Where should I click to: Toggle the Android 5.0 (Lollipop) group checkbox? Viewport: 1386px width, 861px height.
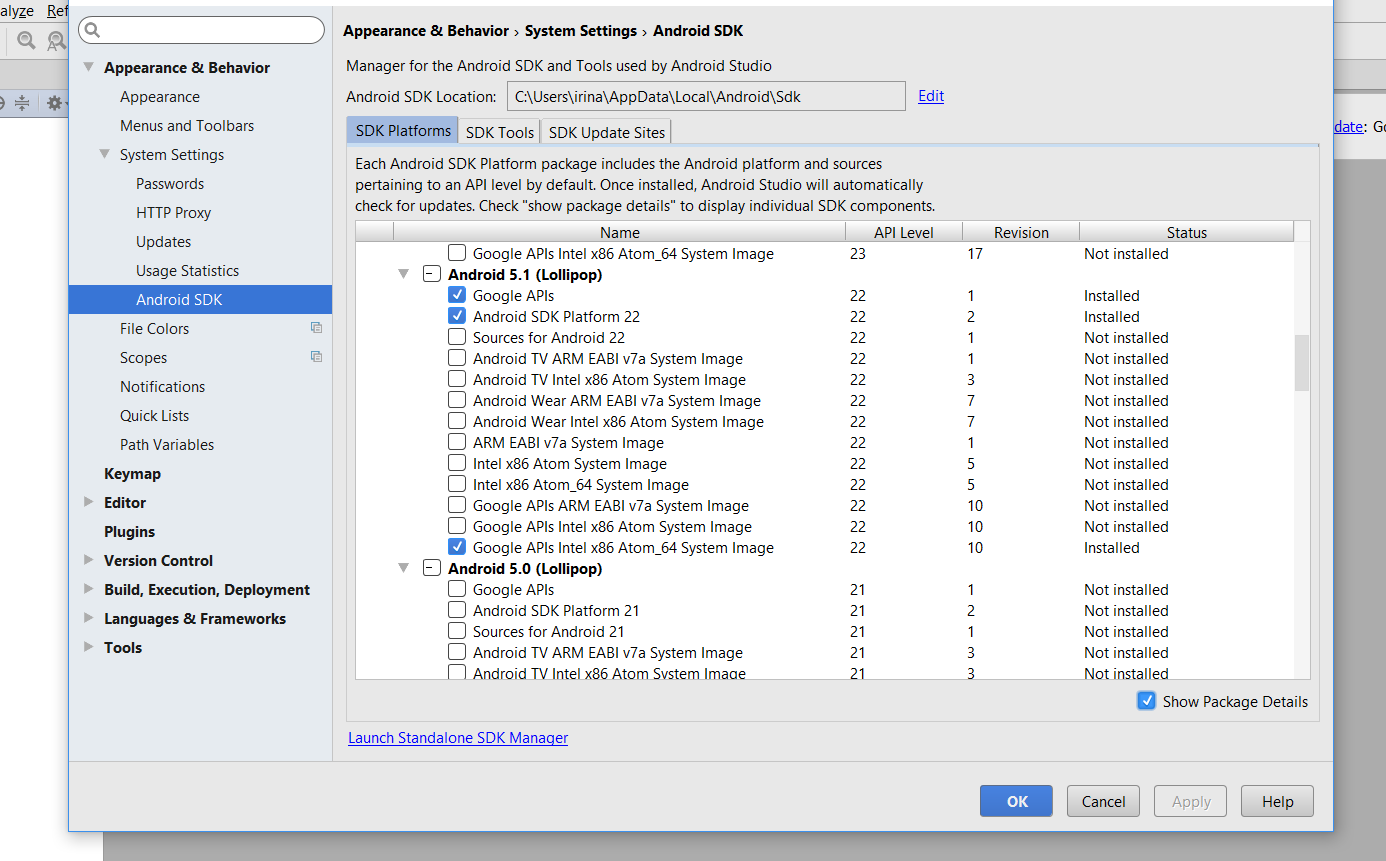(431, 568)
